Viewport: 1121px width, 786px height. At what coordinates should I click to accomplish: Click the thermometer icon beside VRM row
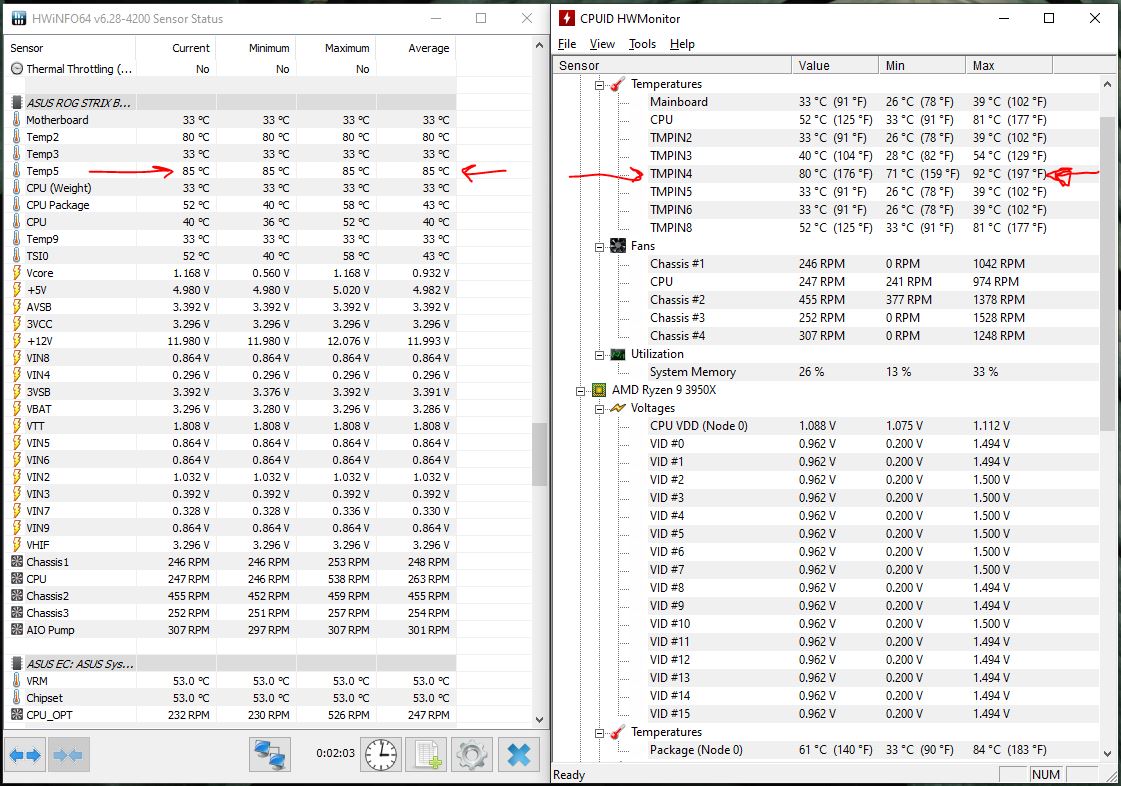coord(16,681)
